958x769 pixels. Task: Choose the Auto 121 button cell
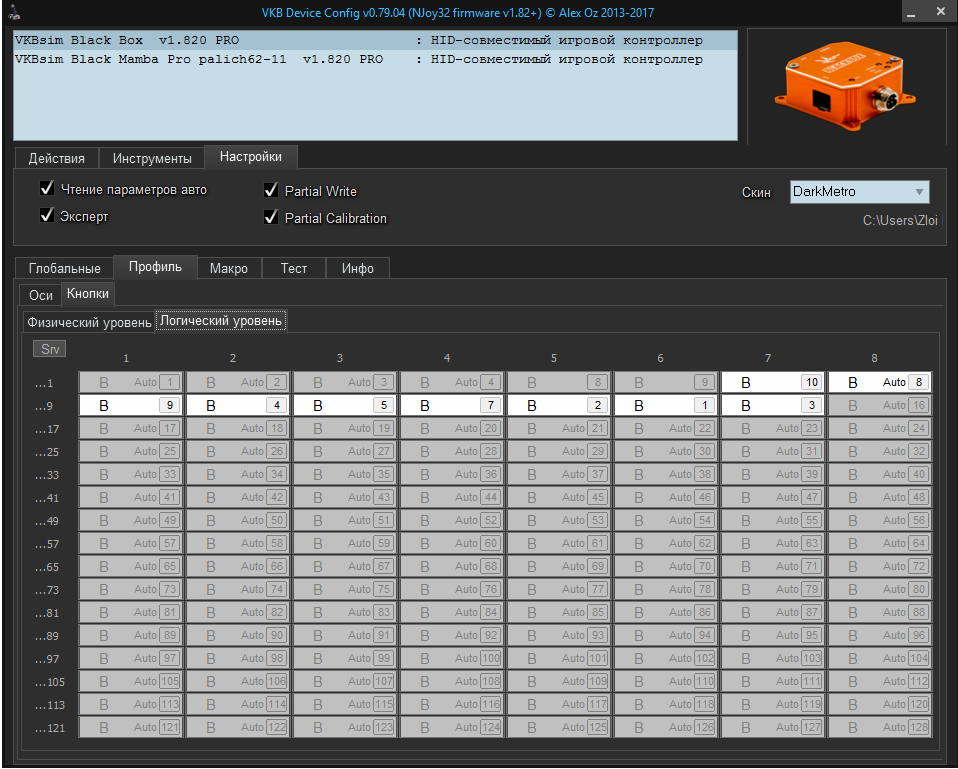click(131, 727)
